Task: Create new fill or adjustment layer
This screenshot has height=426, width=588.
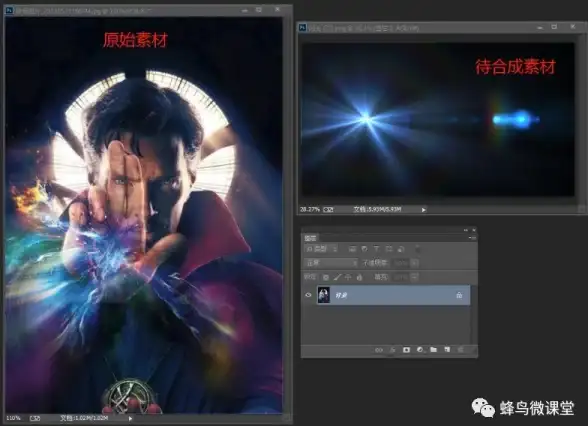Action: (420, 350)
